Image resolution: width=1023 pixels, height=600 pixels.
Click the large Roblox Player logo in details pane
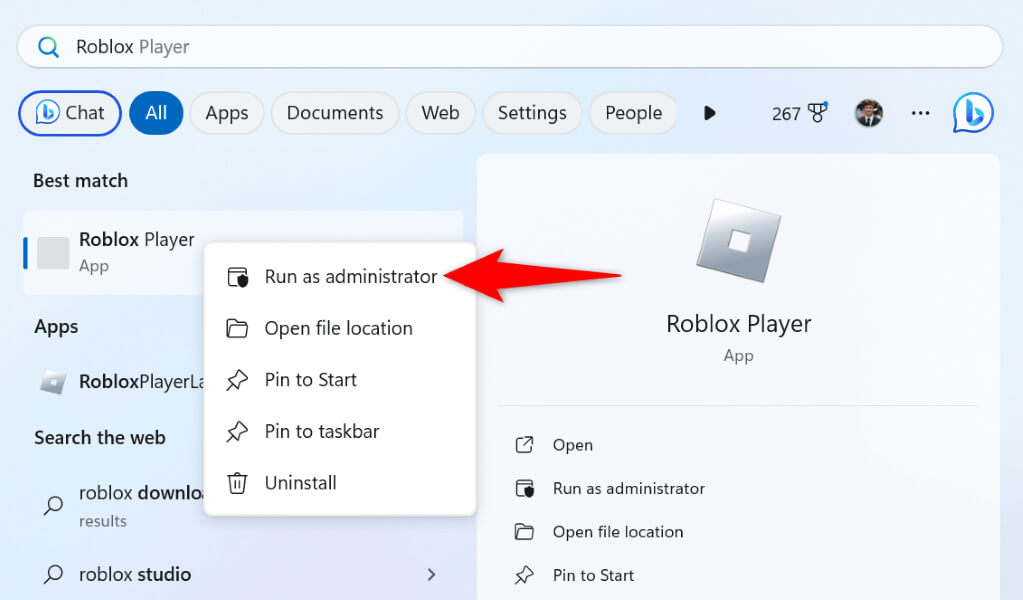pyautogui.click(x=739, y=241)
